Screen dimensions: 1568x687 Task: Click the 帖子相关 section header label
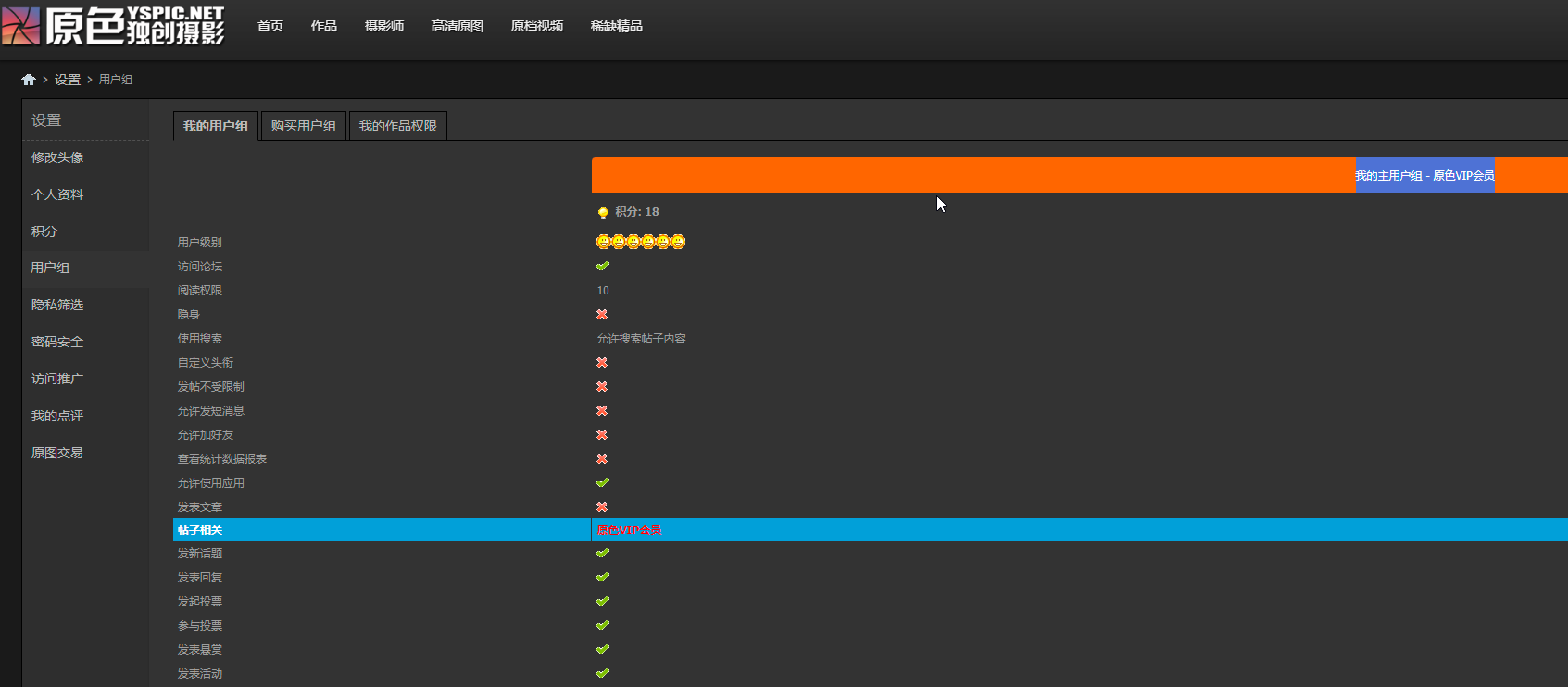tap(200, 531)
